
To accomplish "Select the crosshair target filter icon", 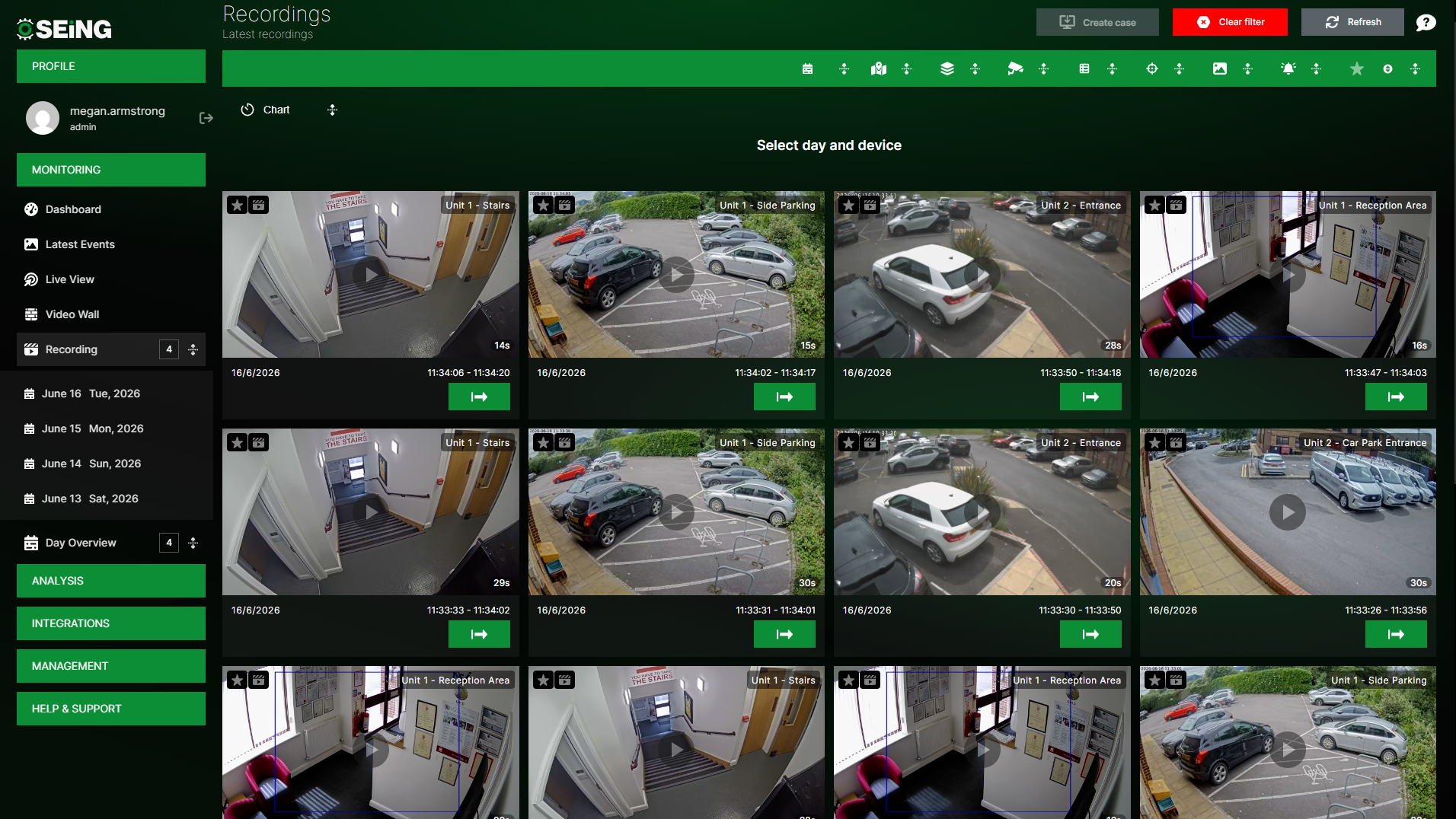I will [1152, 69].
